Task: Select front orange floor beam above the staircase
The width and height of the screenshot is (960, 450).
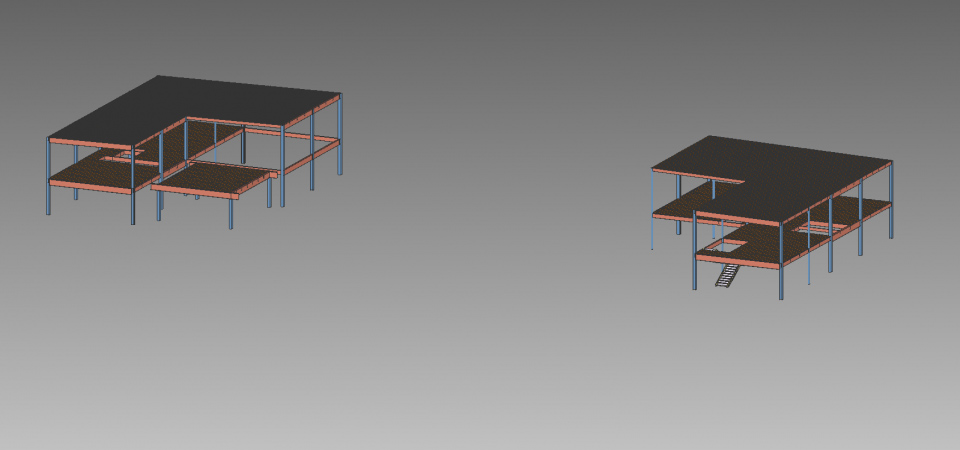Action: (x=740, y=262)
